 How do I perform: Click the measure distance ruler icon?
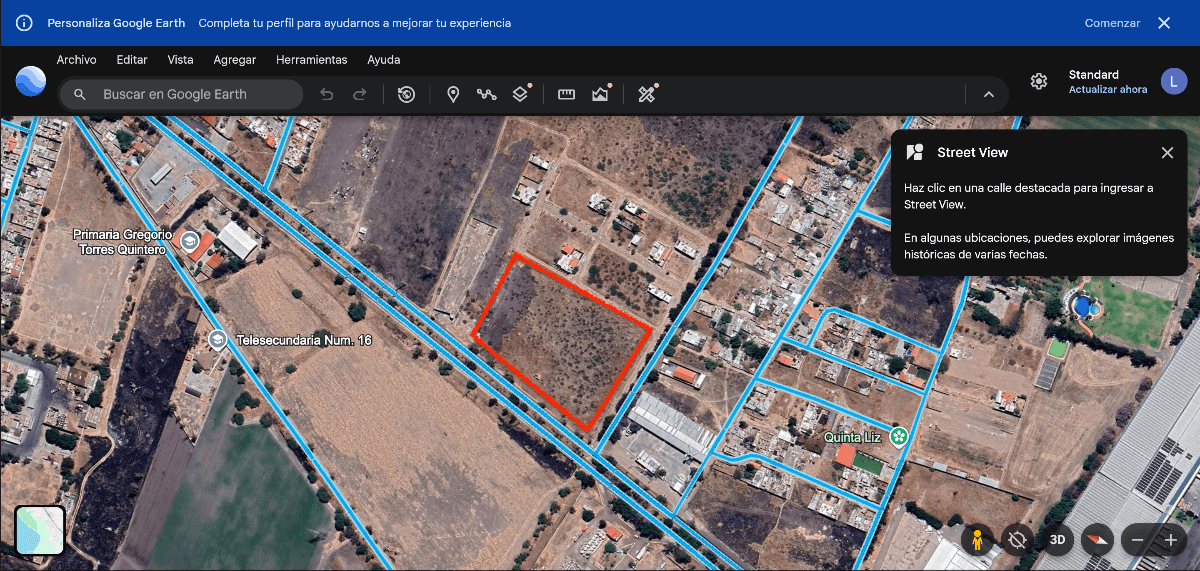click(567, 94)
